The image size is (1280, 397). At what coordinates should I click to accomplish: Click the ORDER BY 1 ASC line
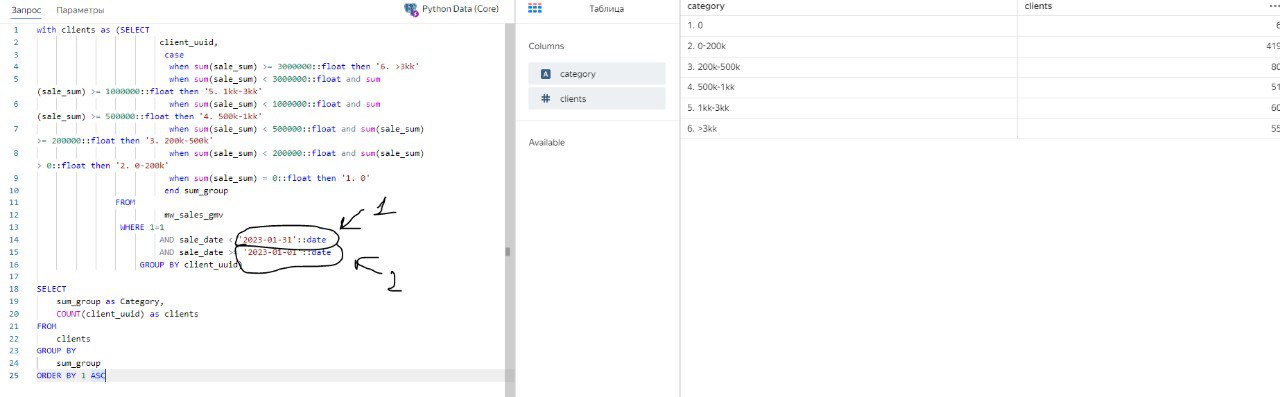71,375
